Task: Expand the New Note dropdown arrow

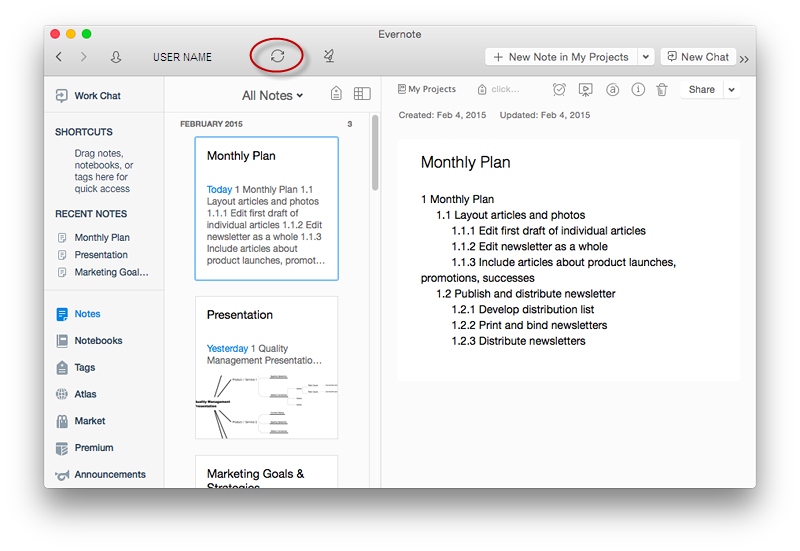Action: pos(645,57)
